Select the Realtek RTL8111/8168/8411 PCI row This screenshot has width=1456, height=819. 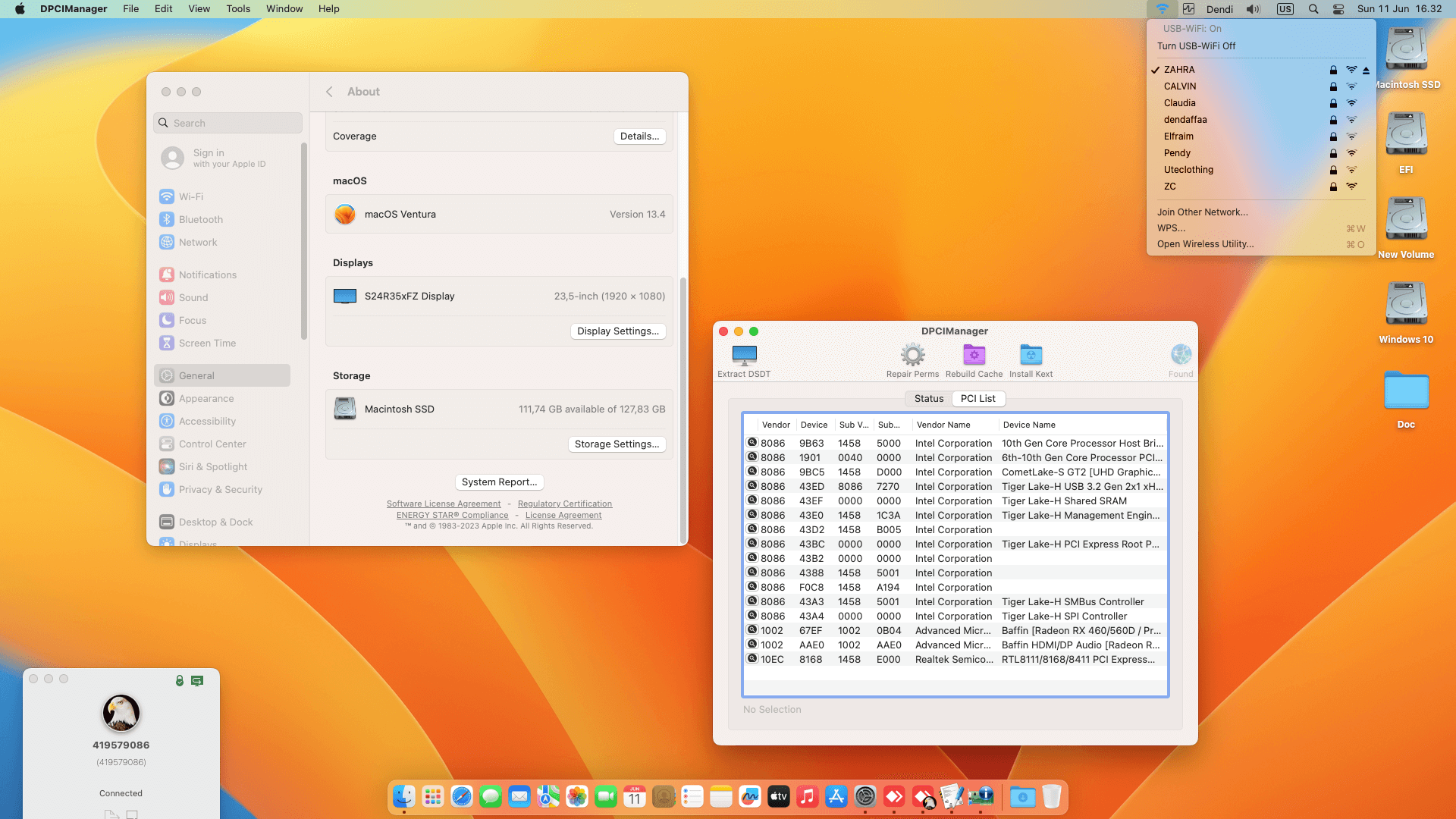[955, 660]
